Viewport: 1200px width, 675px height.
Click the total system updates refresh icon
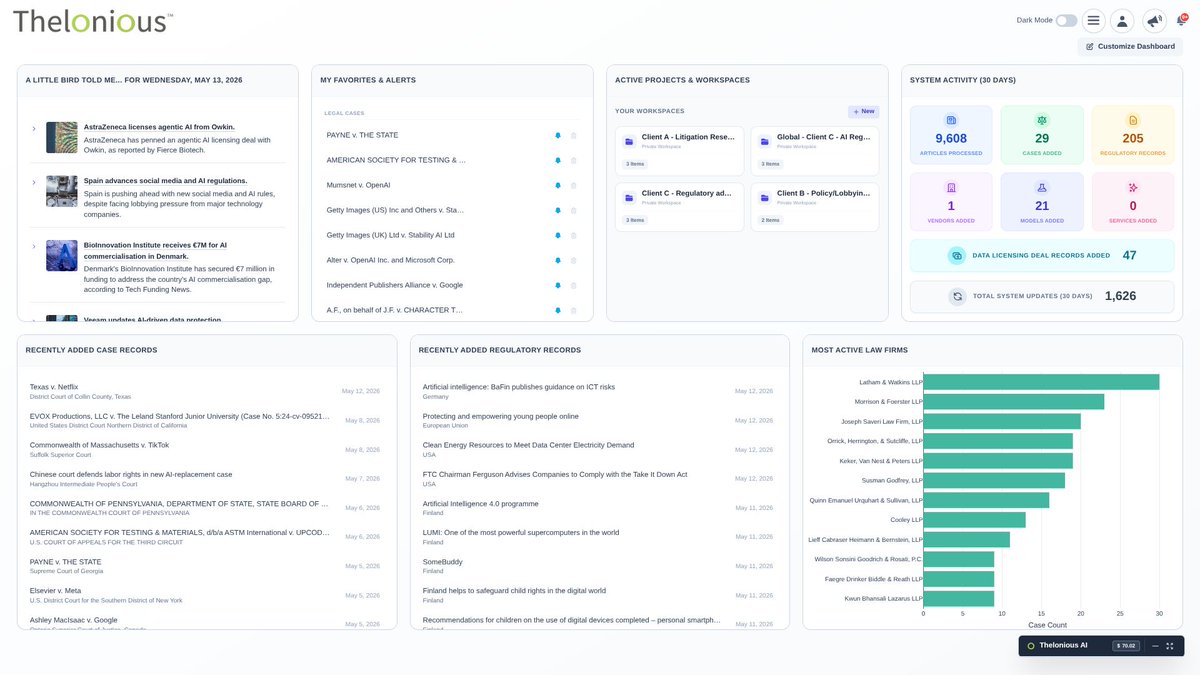[x=957, y=296]
